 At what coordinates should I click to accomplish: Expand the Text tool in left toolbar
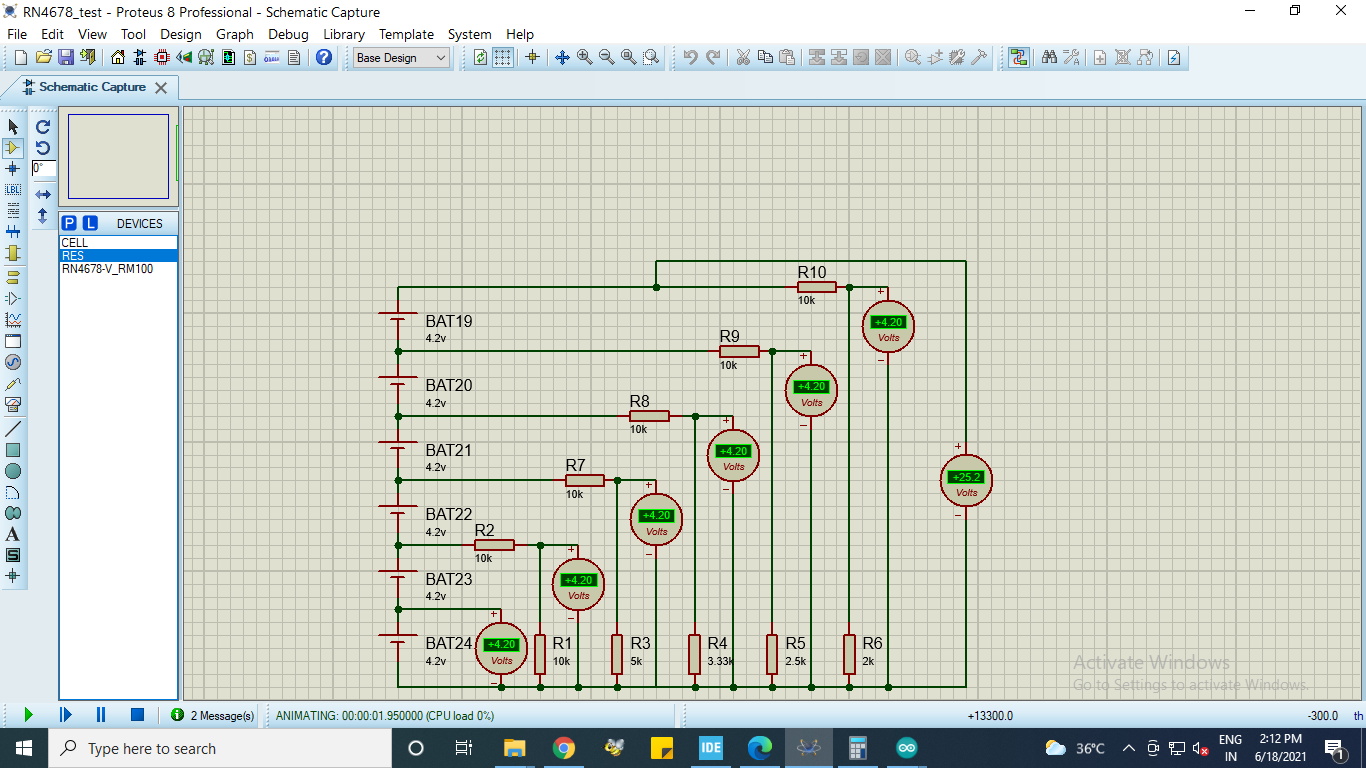coord(12,533)
